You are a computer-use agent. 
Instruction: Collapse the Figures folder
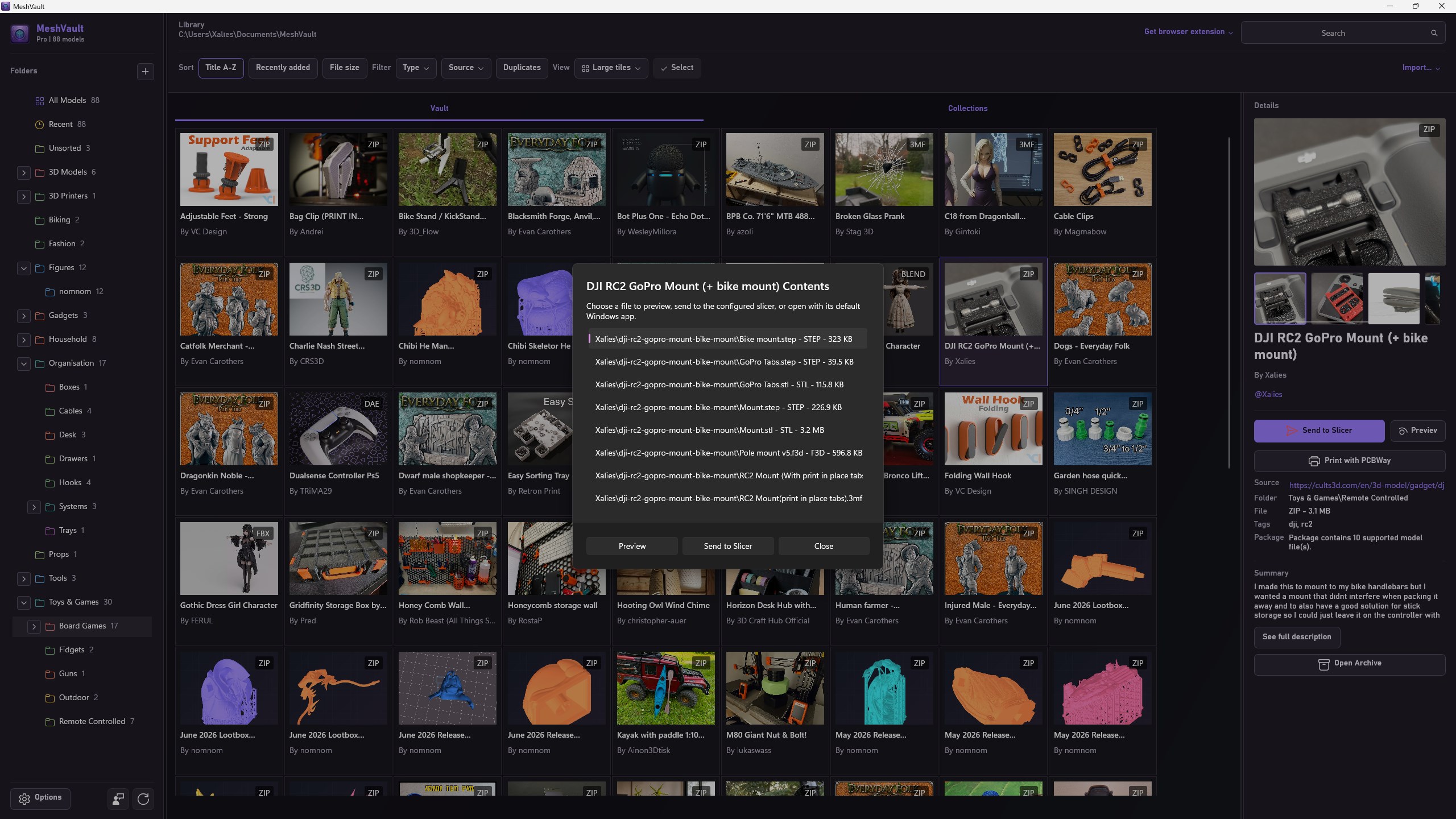tap(23, 268)
